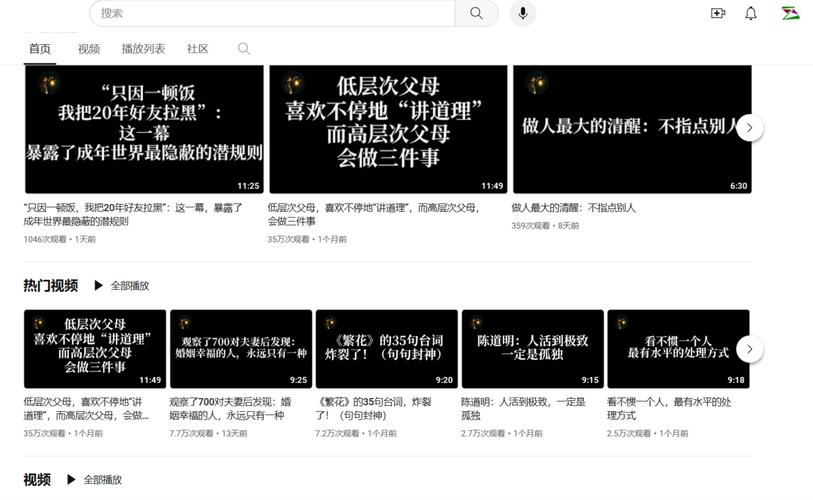
Task: Click text 2.7万次观看 · 1个月前
Action: coord(501,433)
